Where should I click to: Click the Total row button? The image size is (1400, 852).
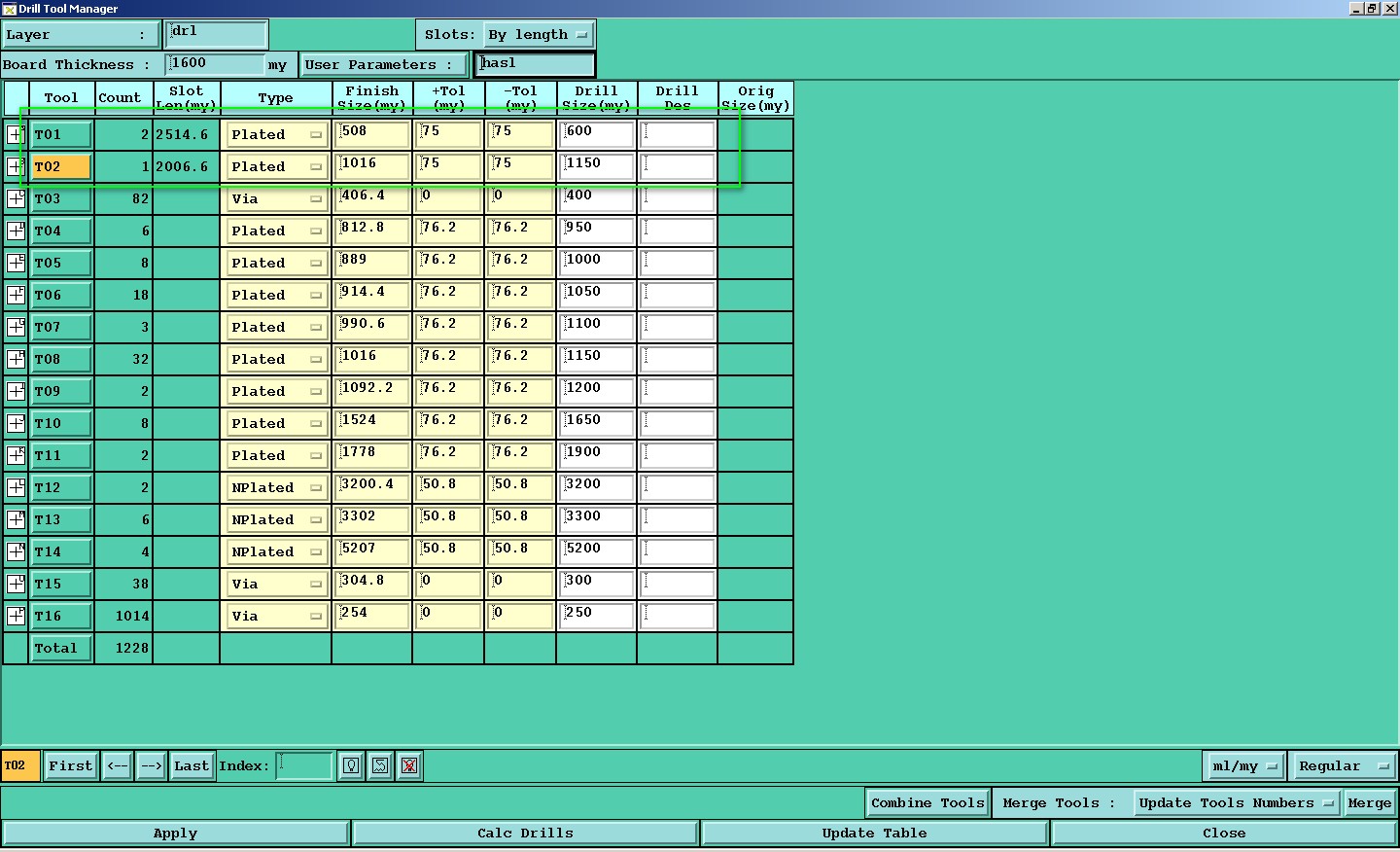61,648
